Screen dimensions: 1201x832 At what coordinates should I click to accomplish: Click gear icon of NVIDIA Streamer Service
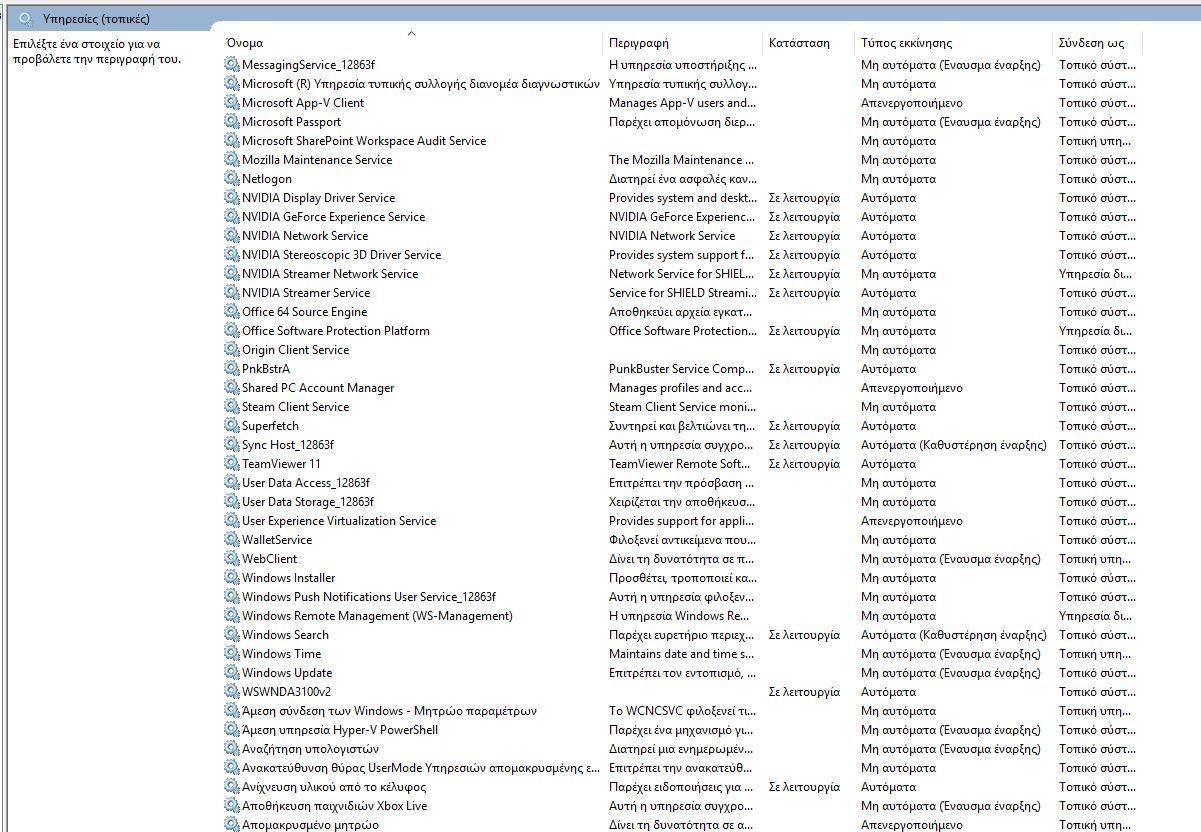[x=232, y=293]
